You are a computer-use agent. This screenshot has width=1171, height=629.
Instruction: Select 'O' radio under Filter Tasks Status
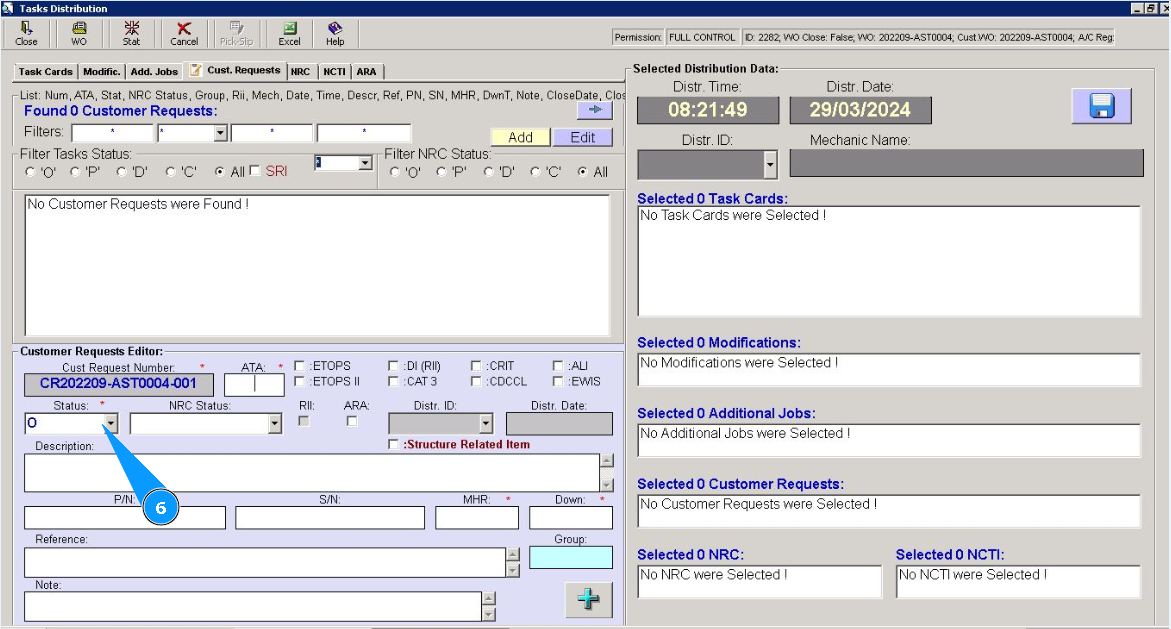point(31,172)
